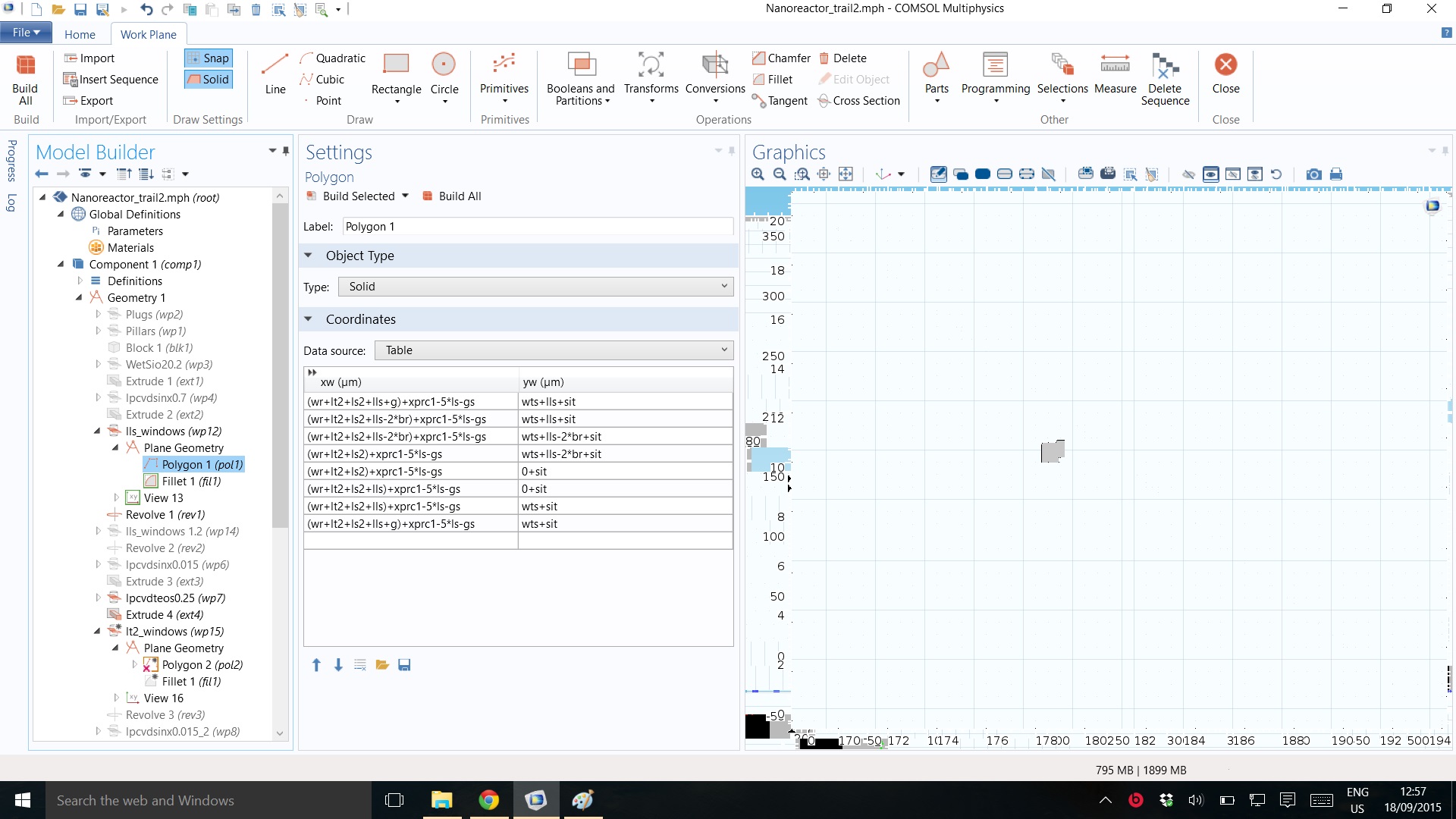Open the File menu
Screen dimensions: 1456x819
coord(26,33)
